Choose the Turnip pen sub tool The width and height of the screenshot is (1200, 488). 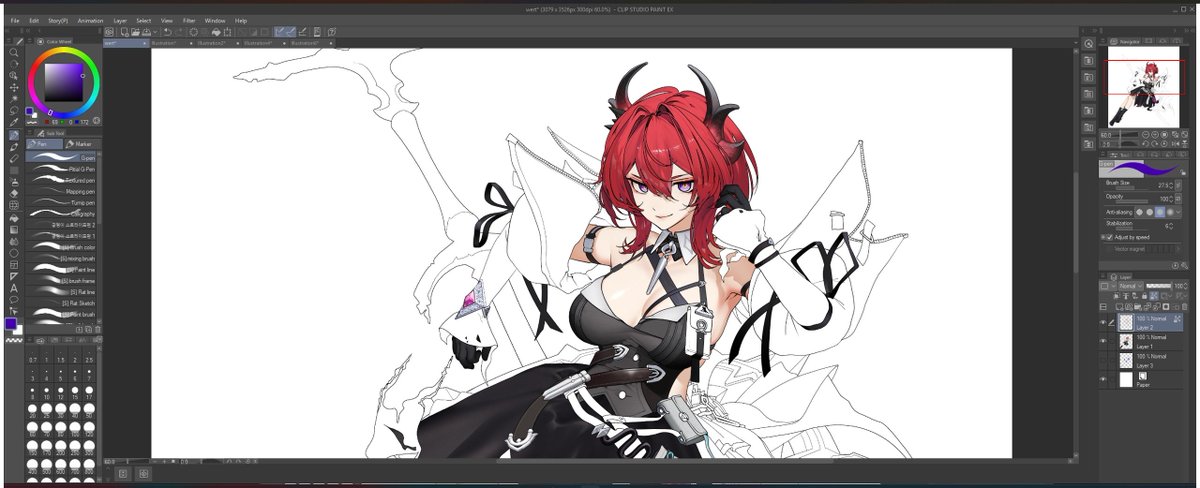point(61,202)
